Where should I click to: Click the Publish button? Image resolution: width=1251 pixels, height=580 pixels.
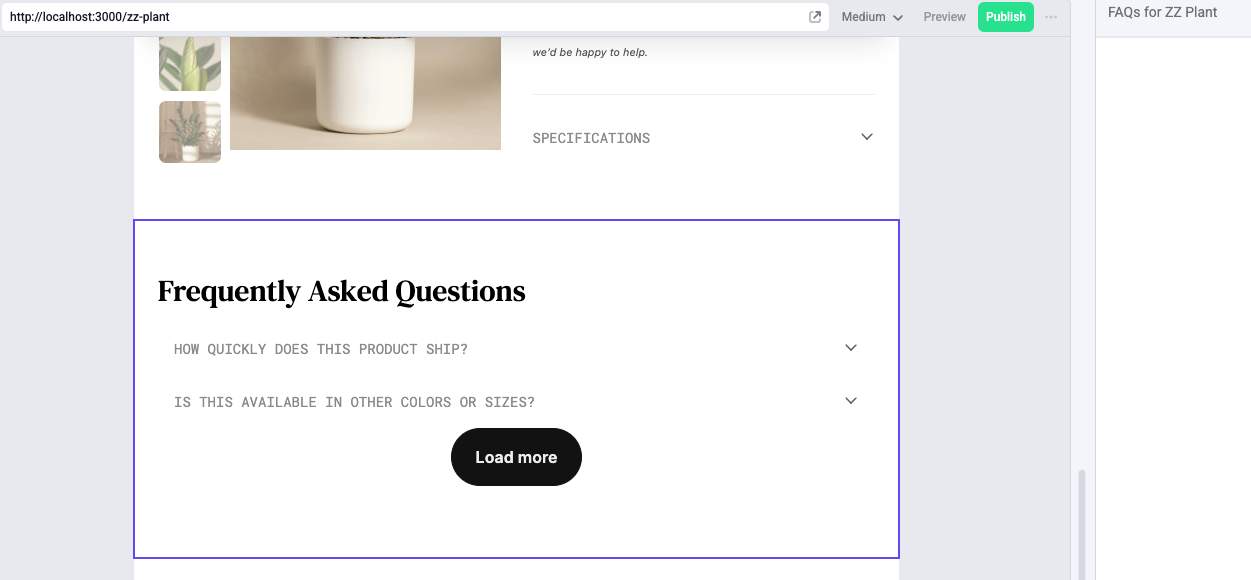point(1005,17)
